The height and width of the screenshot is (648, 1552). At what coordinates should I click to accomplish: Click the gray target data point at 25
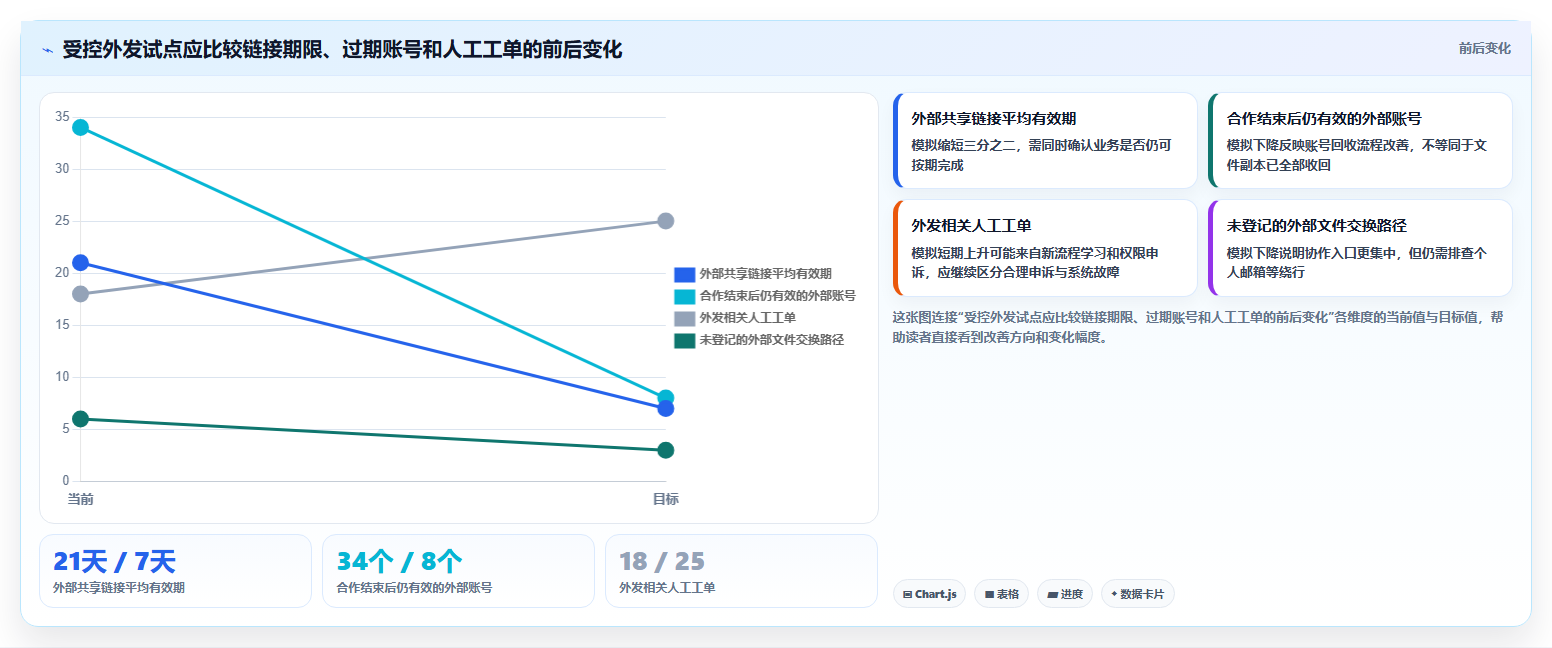click(666, 221)
